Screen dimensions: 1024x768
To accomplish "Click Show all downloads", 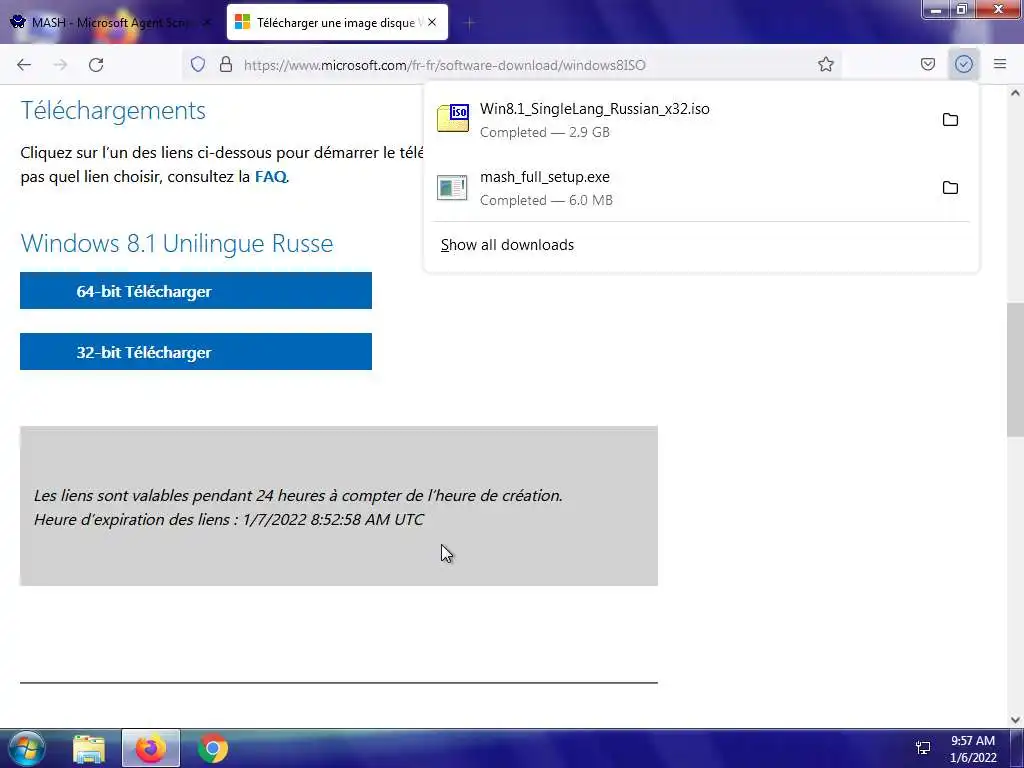I will point(507,245).
